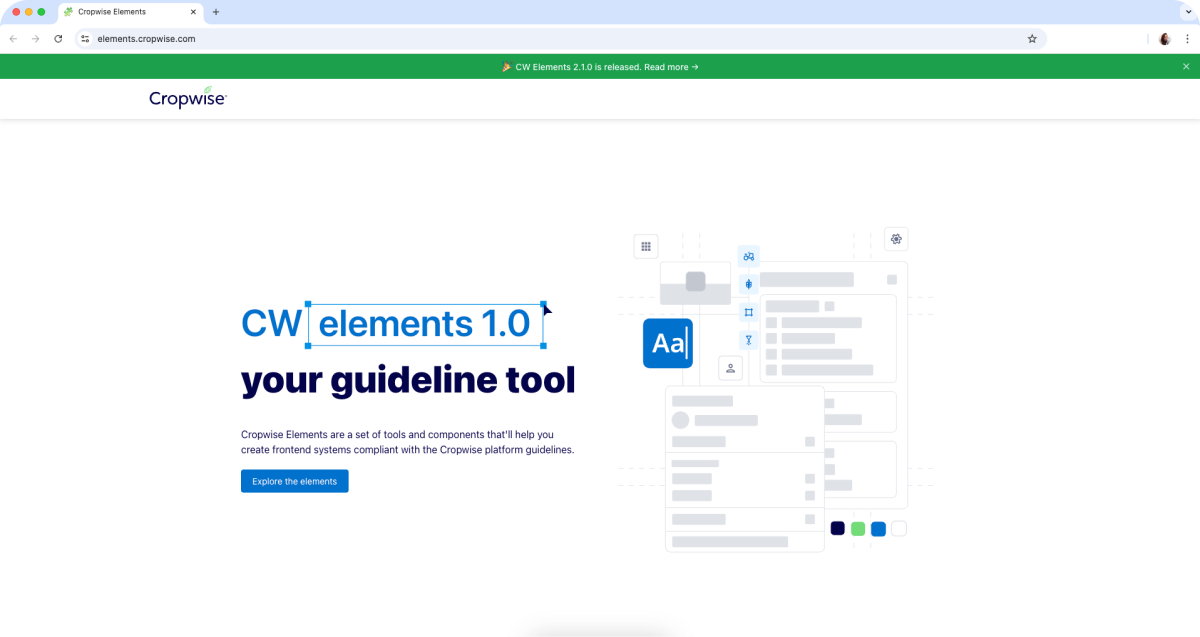This screenshot has width=1200, height=637.
Task: Click the party popper icon in the banner
Action: pyautogui.click(x=507, y=67)
